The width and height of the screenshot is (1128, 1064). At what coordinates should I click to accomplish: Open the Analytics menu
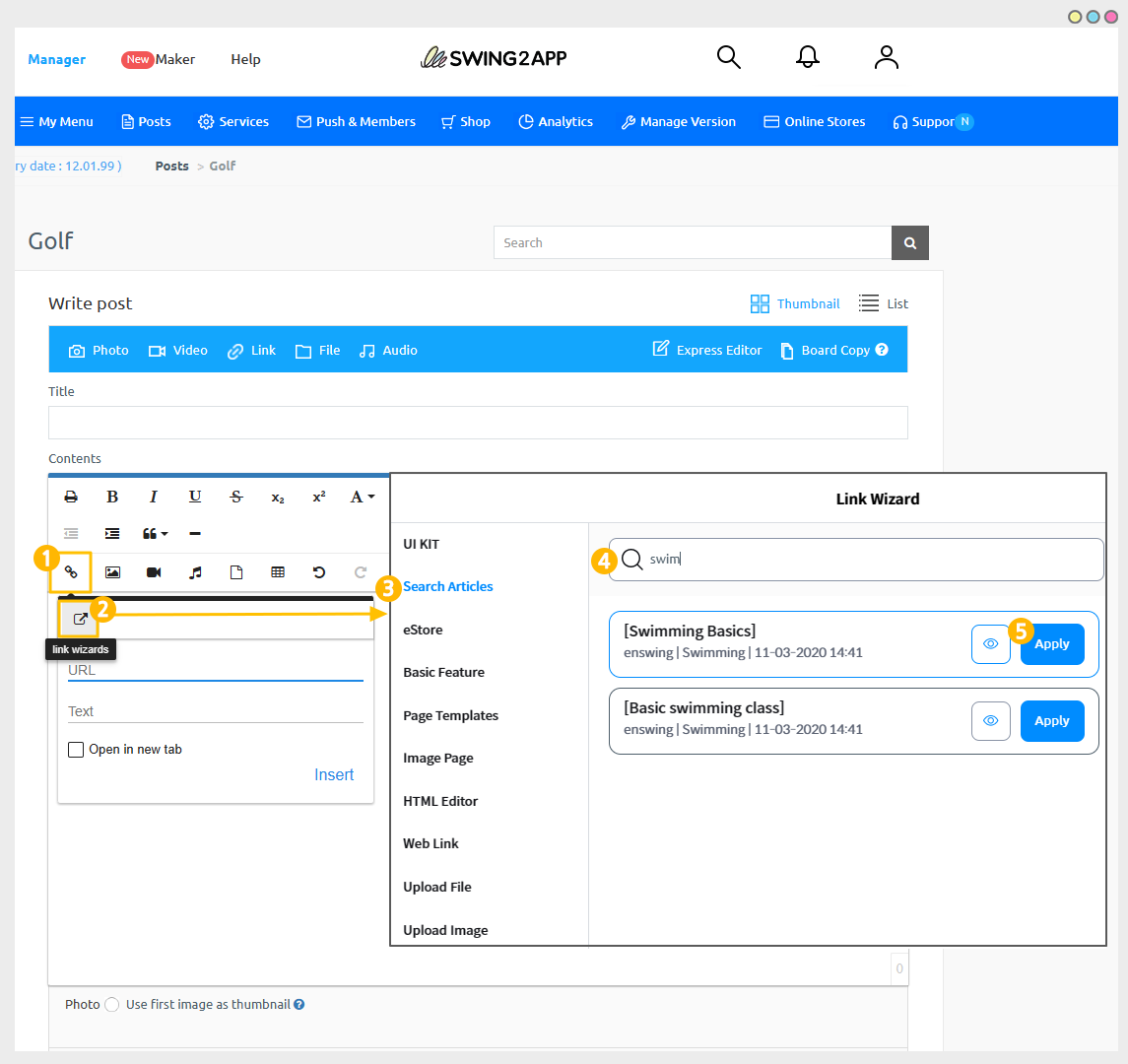556,121
